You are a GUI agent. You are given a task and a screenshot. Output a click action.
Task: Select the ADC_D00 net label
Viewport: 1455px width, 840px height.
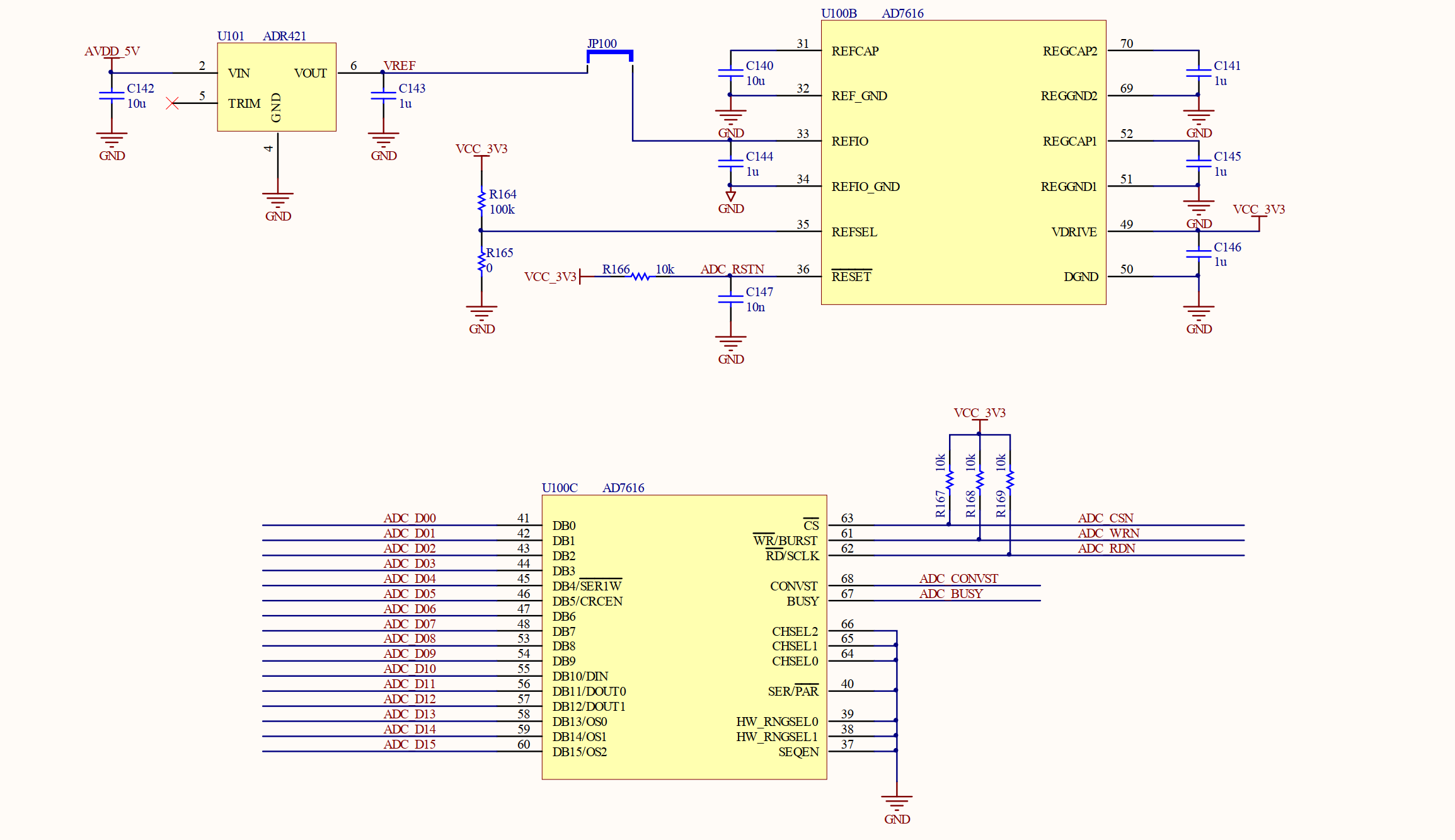coord(410,518)
